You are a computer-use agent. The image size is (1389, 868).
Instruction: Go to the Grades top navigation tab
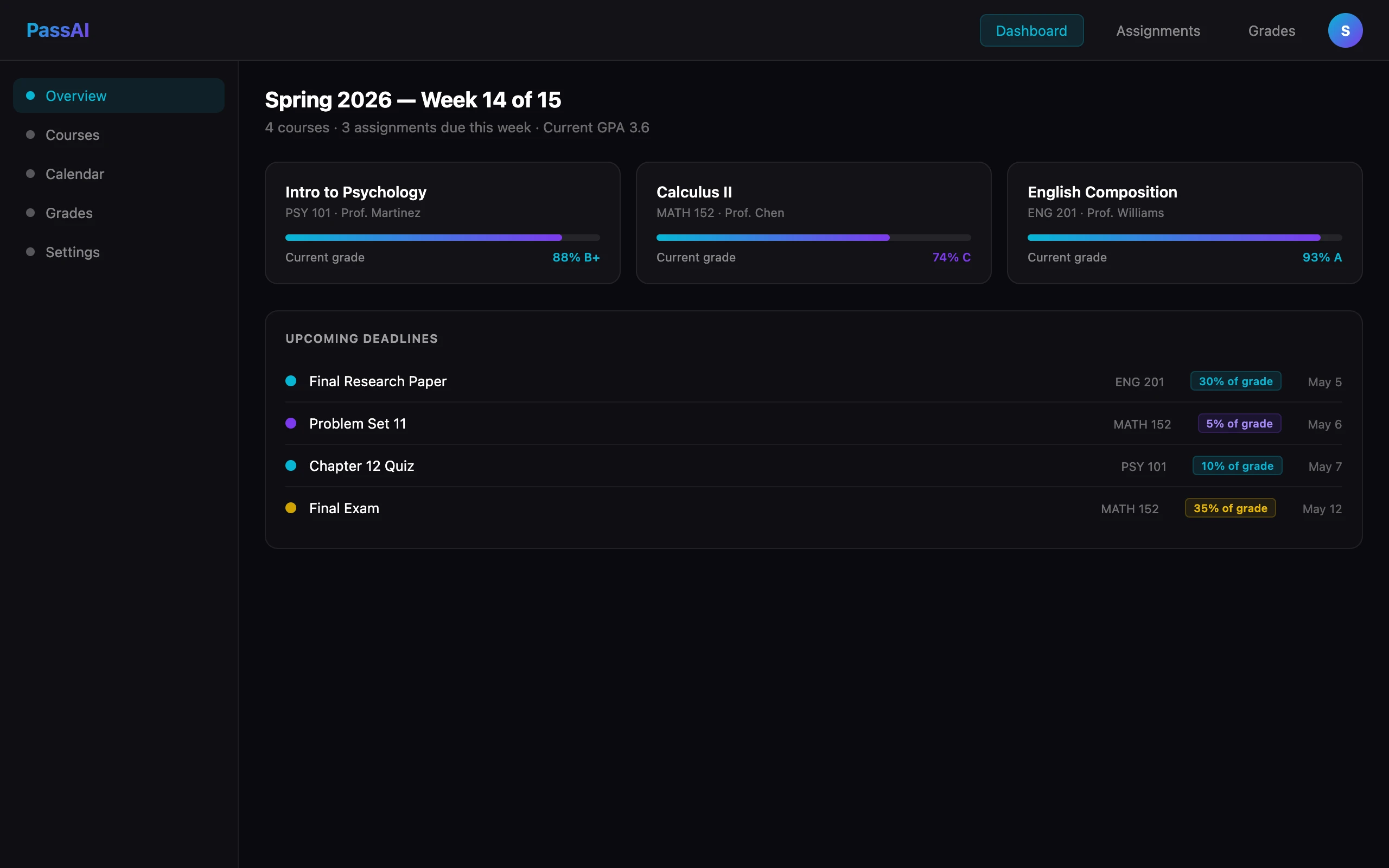coord(1271,30)
